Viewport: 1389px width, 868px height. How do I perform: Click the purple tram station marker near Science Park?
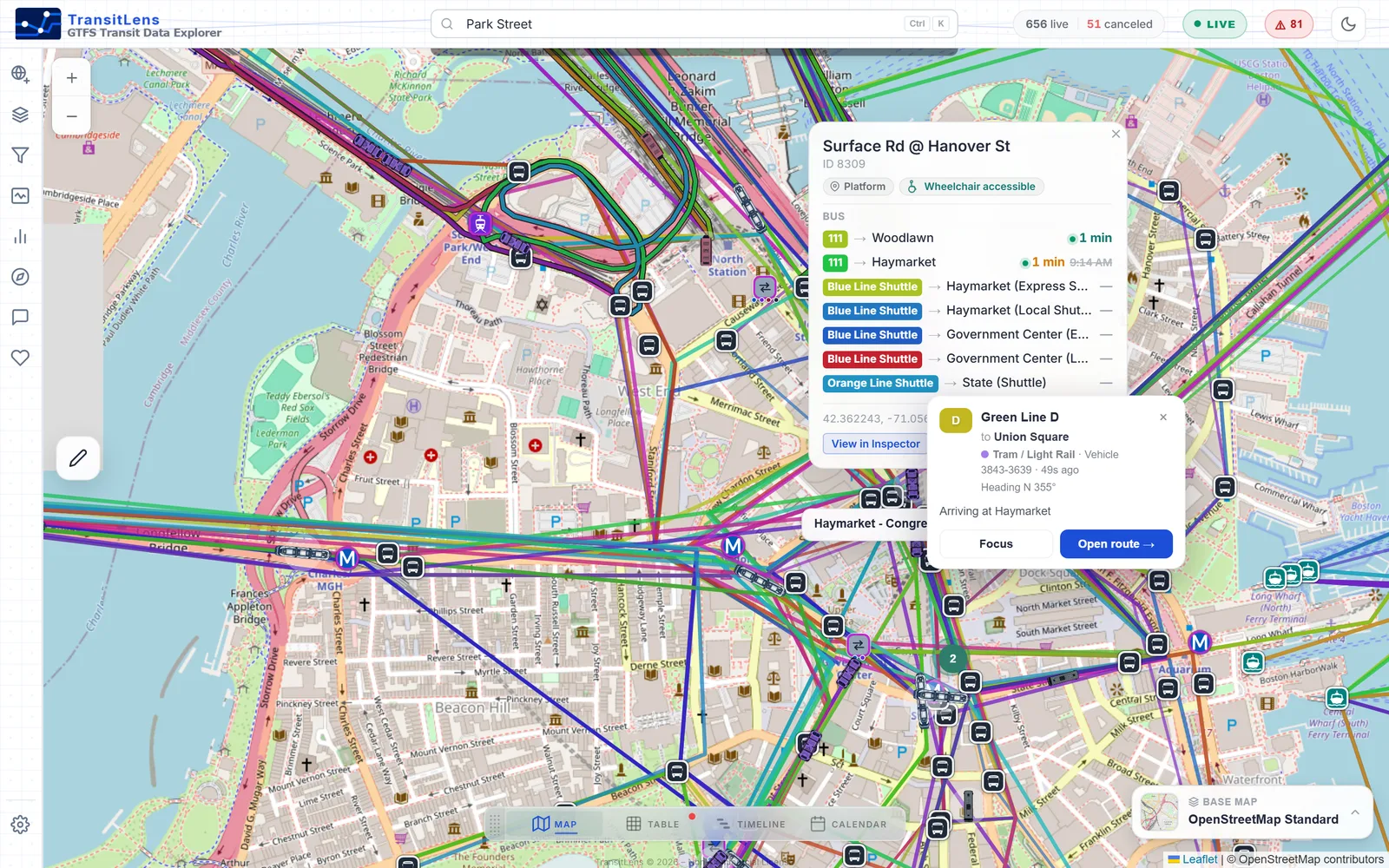click(x=479, y=223)
